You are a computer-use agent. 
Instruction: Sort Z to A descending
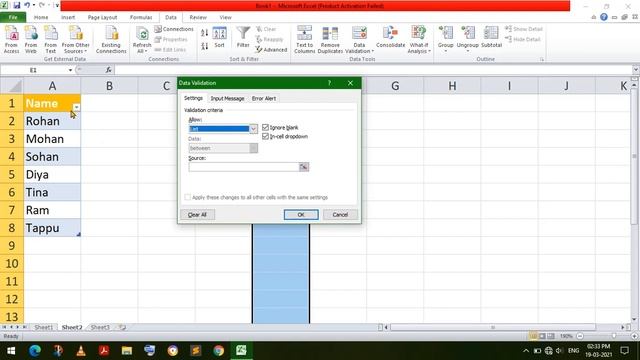[x=204, y=46]
